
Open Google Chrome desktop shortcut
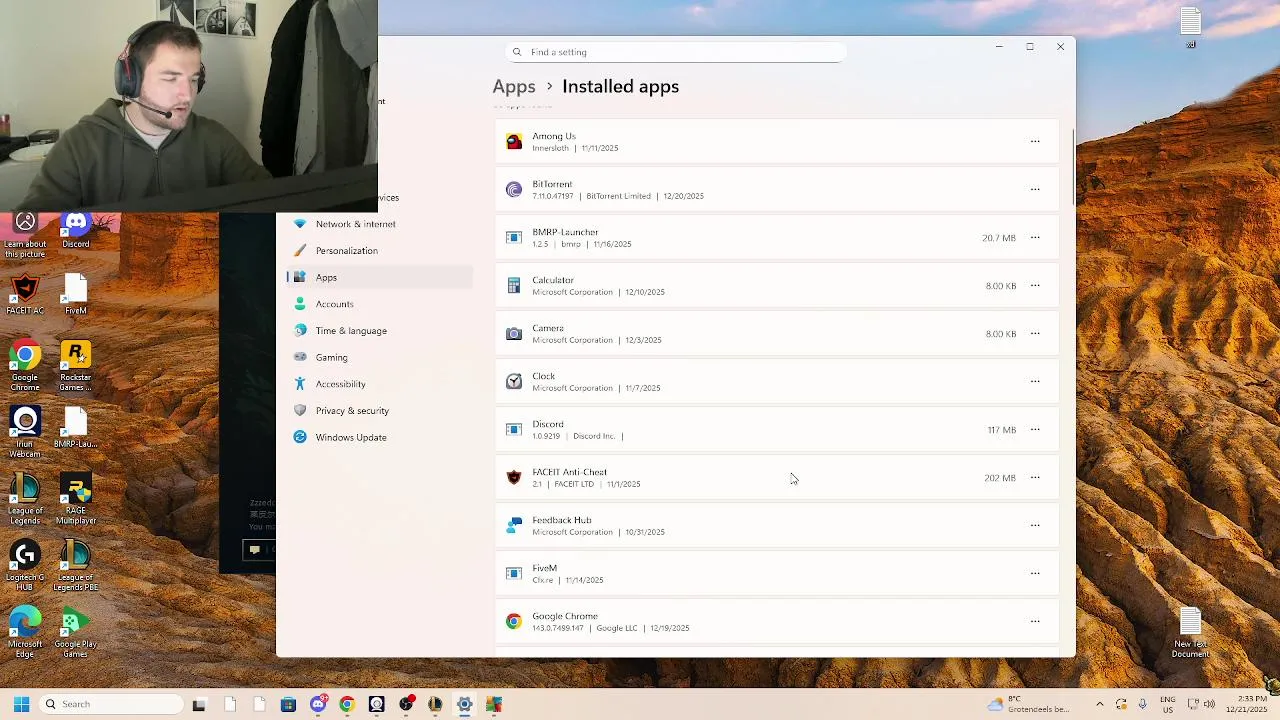pos(25,366)
